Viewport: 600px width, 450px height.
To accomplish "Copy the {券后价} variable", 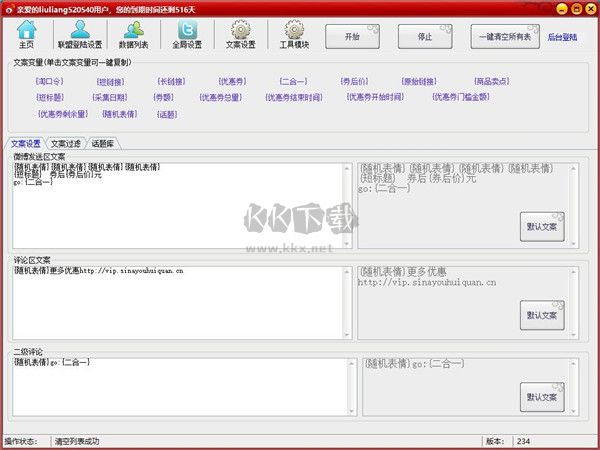I will 354,81.
